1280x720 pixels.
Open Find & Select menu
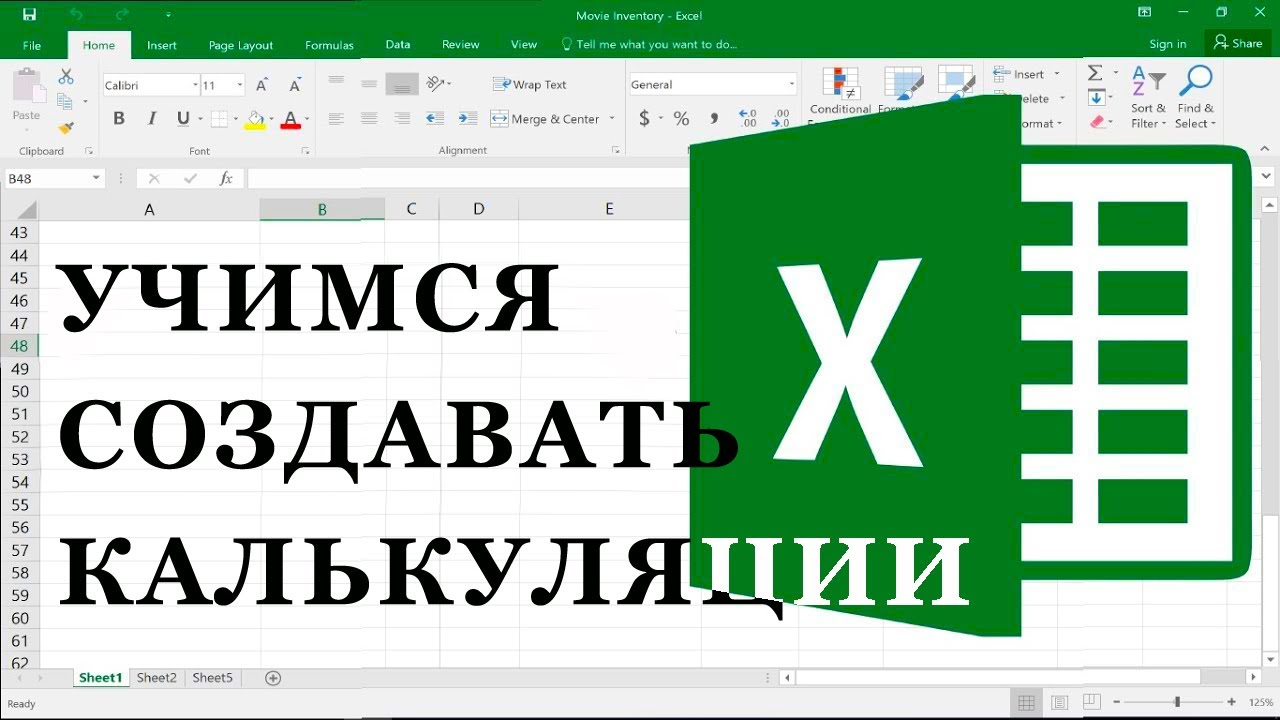1195,98
